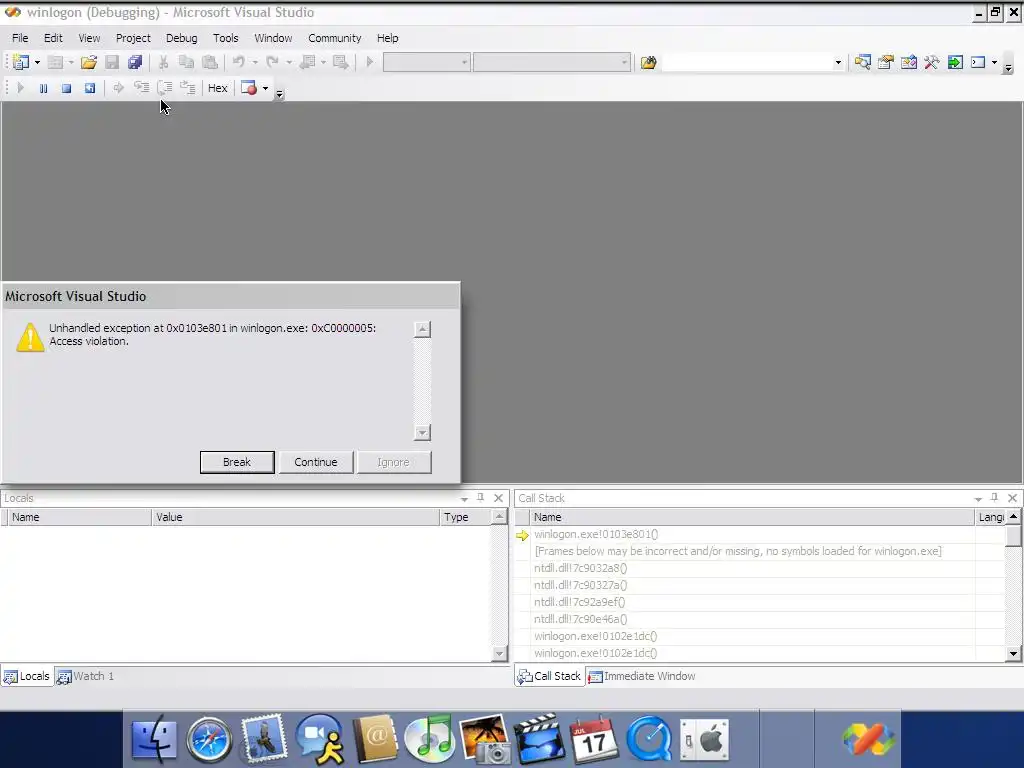Click the Step Over icon
This screenshot has width=1024, height=768.
(165, 88)
